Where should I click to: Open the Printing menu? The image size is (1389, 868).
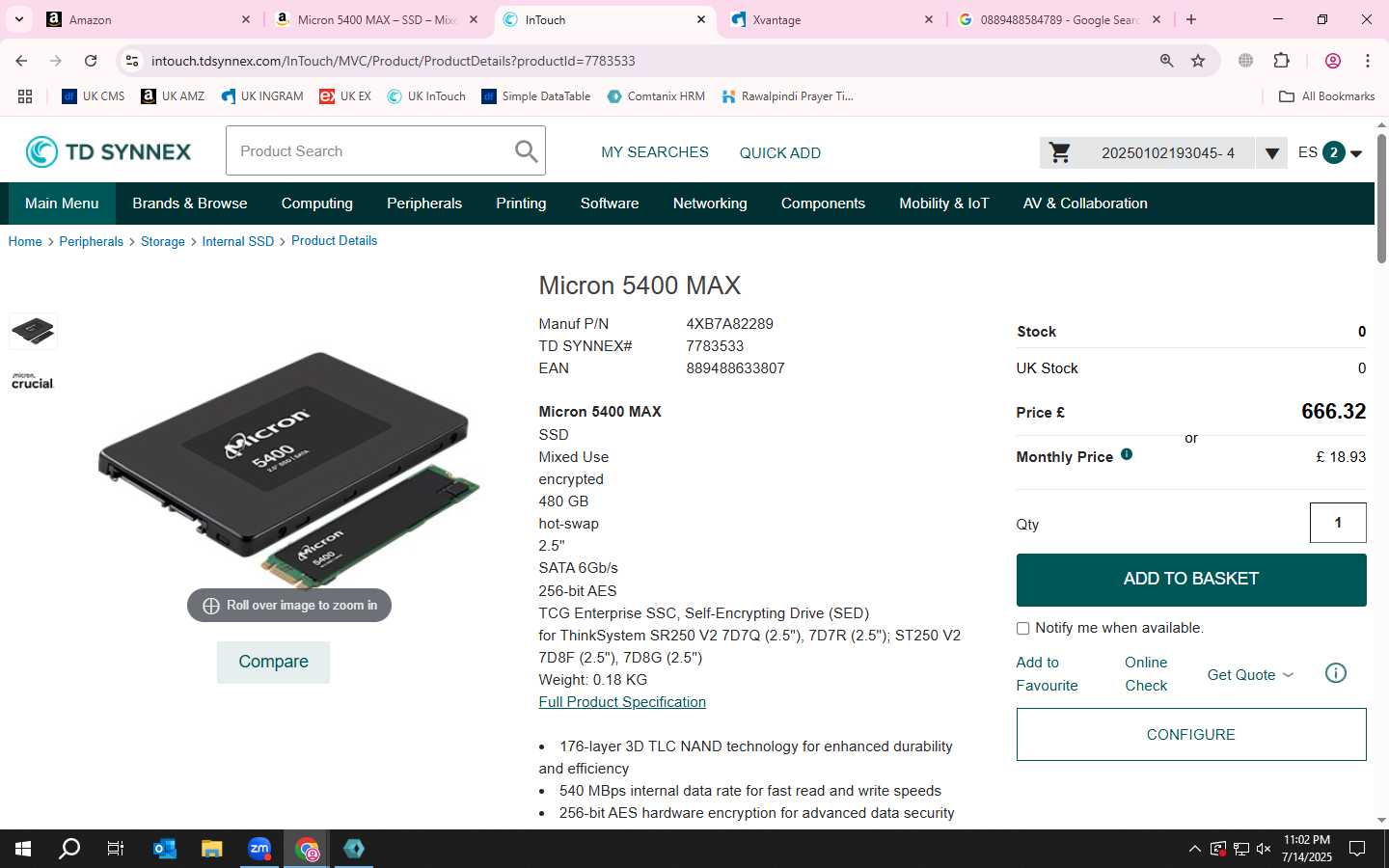tap(521, 203)
